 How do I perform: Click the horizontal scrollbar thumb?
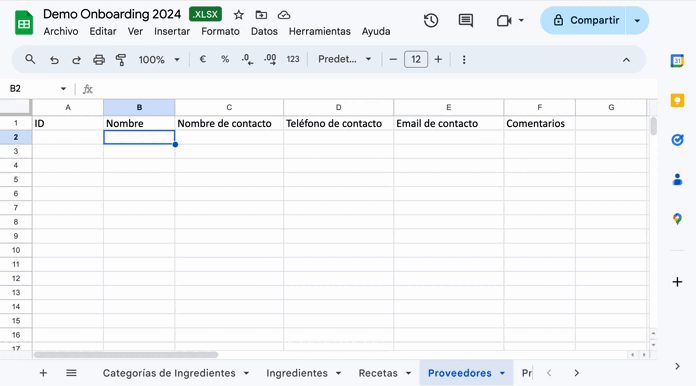(126, 354)
